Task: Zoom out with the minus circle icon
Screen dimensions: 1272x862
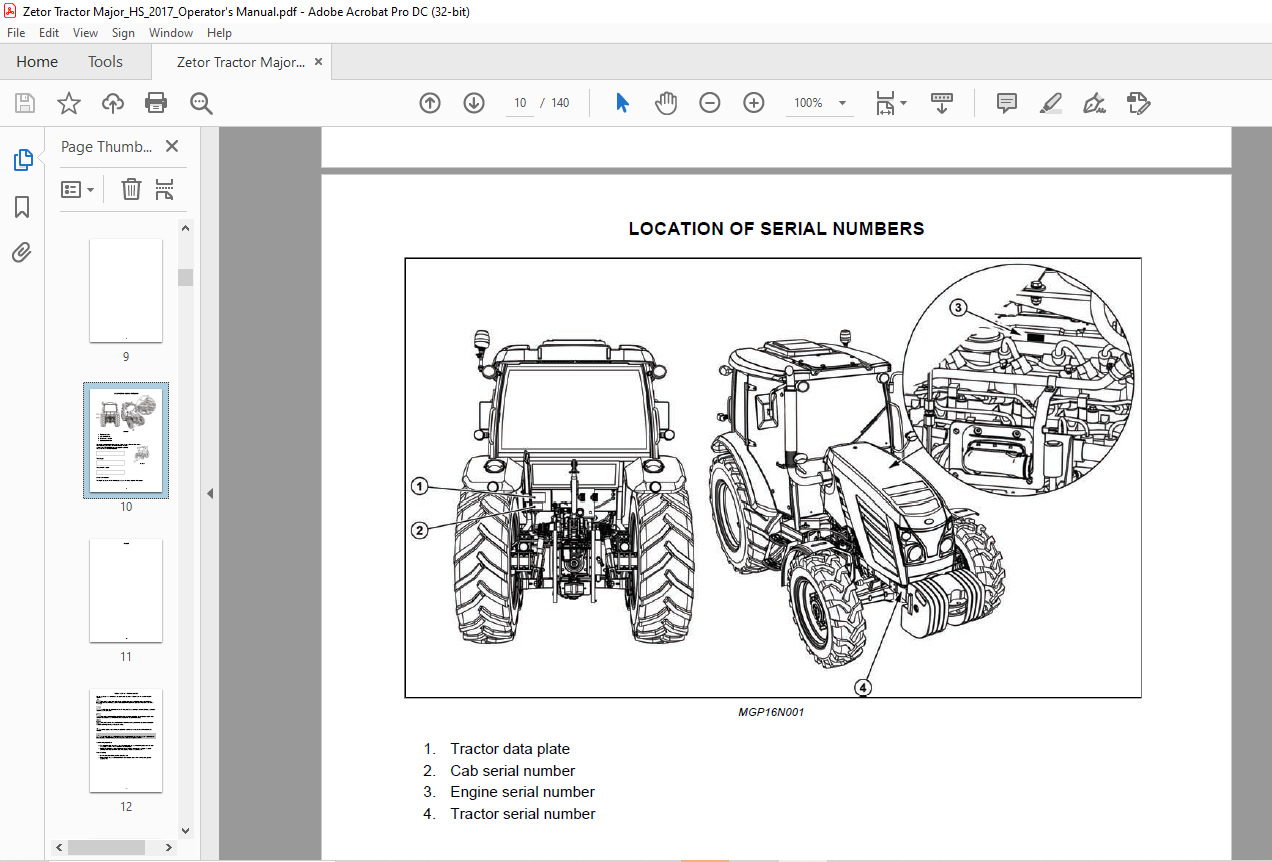Action: point(710,103)
